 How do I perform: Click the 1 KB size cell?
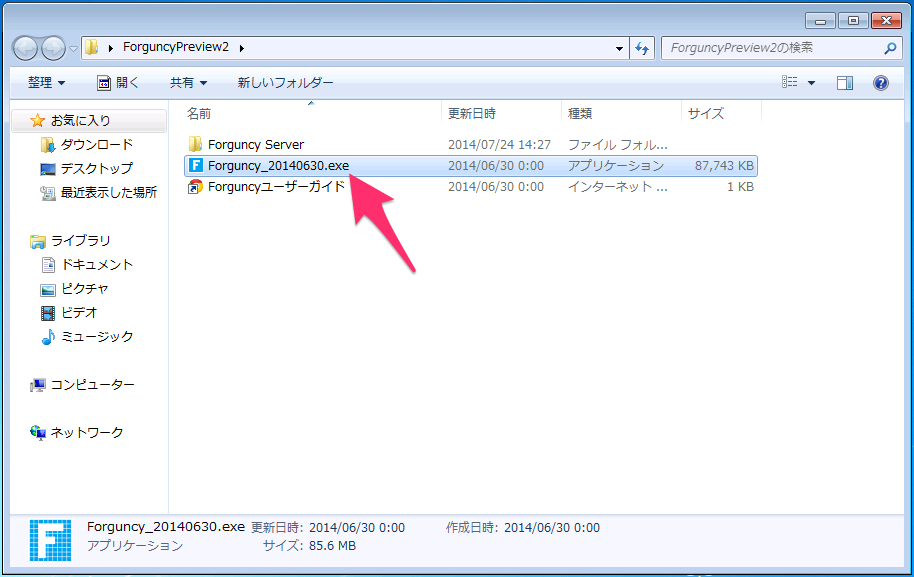pos(740,187)
